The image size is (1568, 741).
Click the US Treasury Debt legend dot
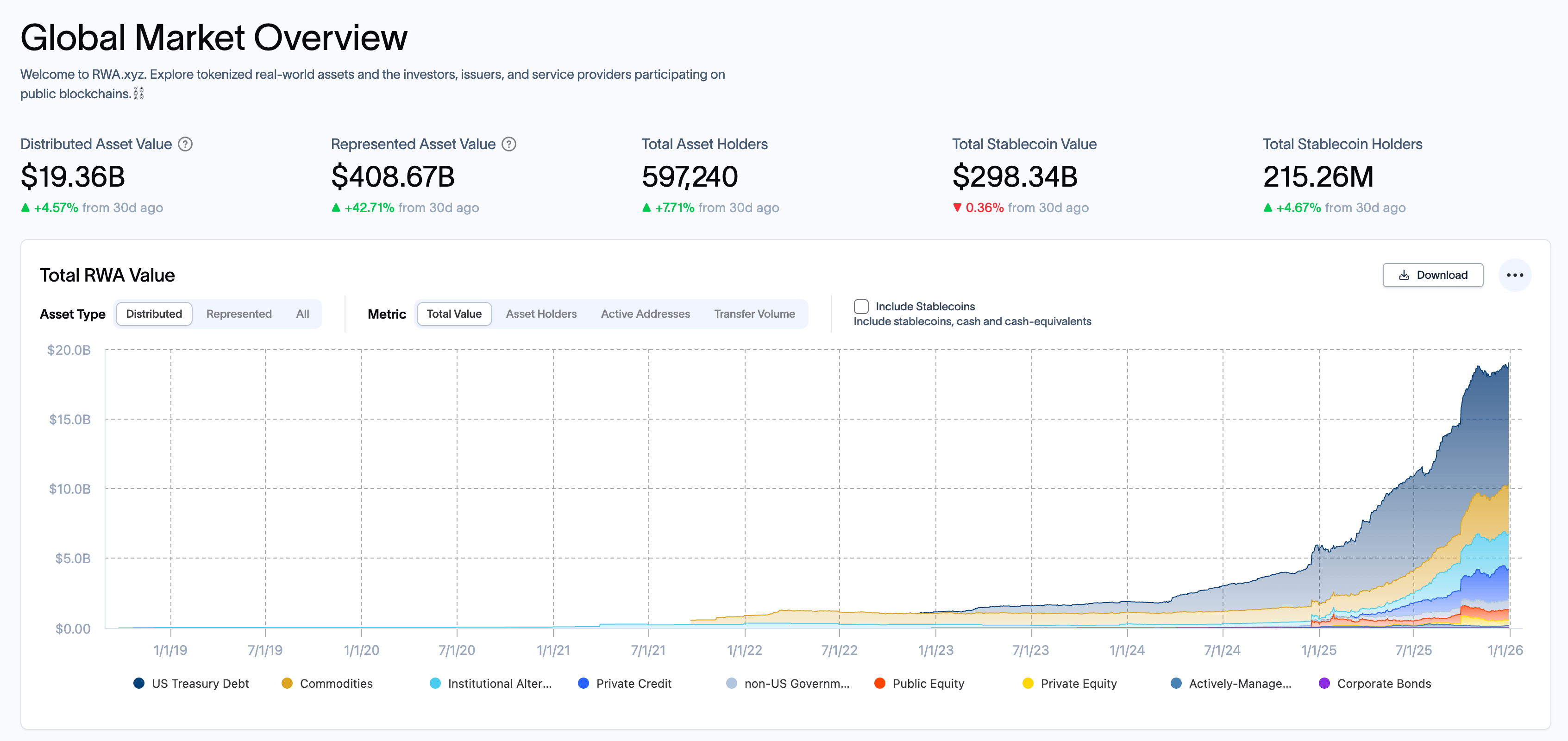(139, 683)
